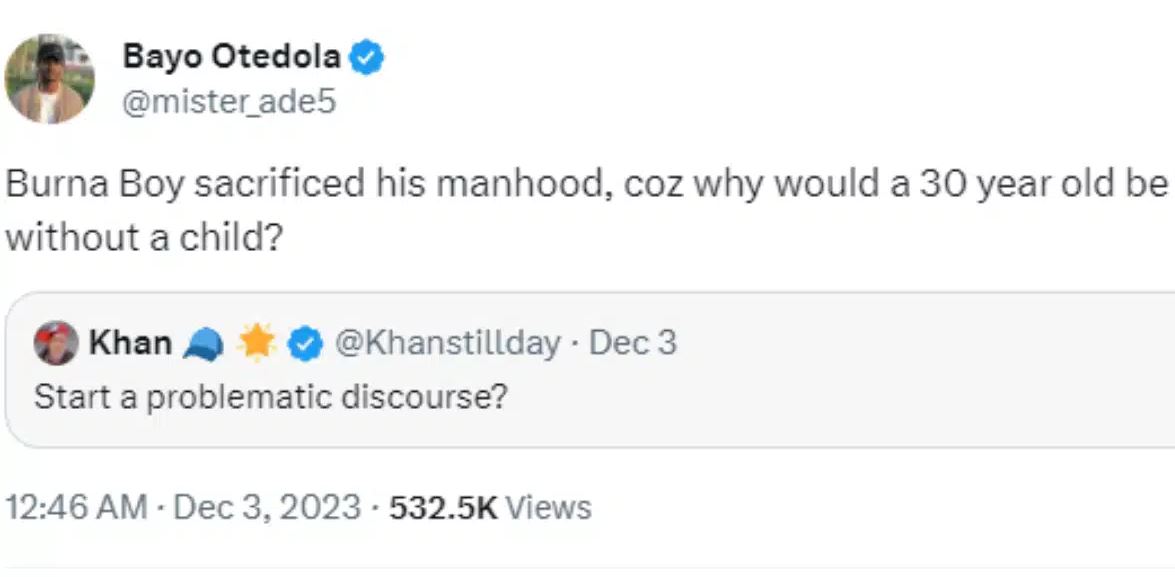Click the sun emoji beside Khan's name
Viewport: 1175px width, 577px height.
click(x=256, y=344)
